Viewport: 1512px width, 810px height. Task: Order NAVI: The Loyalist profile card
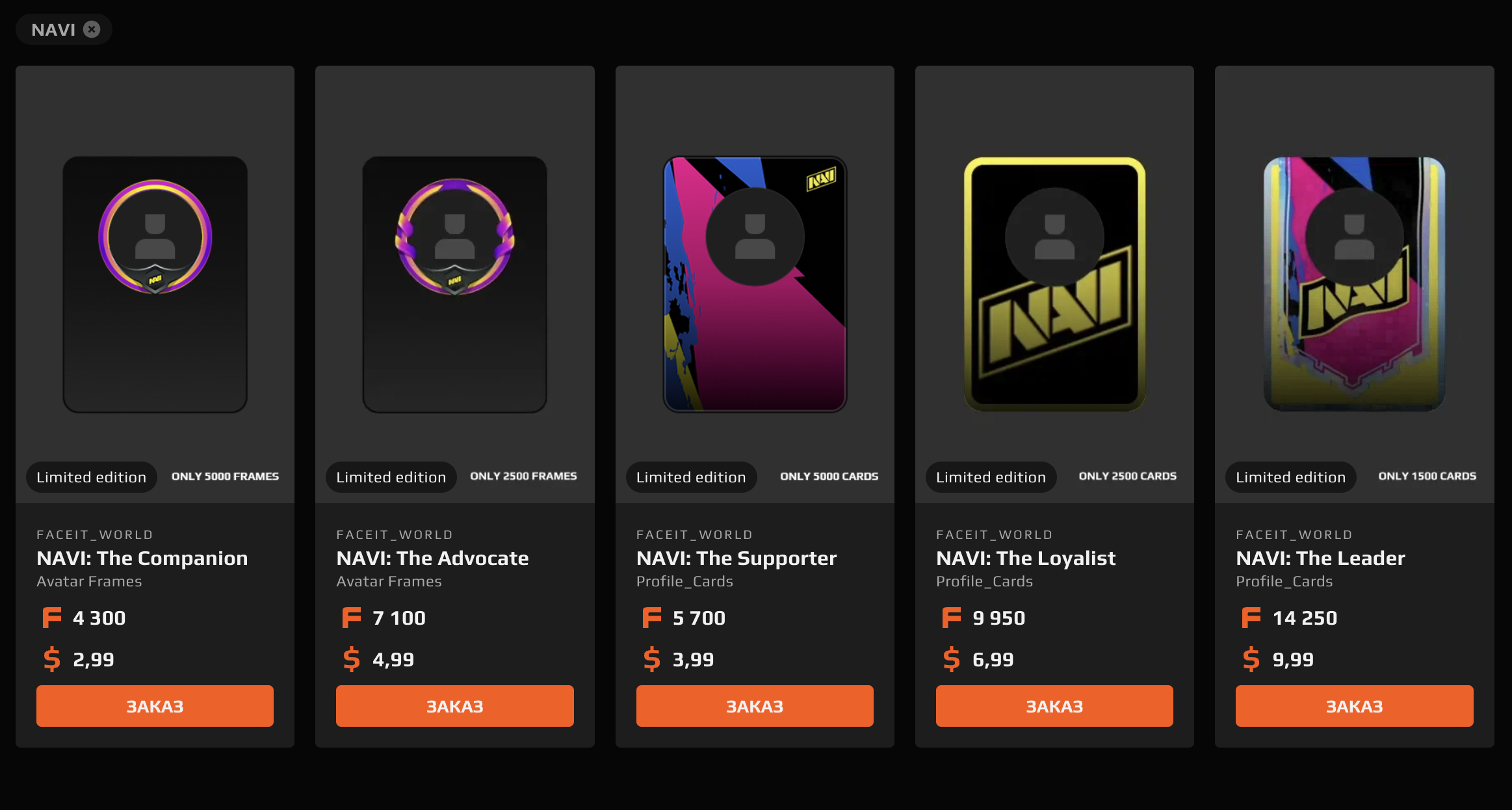coord(1054,706)
